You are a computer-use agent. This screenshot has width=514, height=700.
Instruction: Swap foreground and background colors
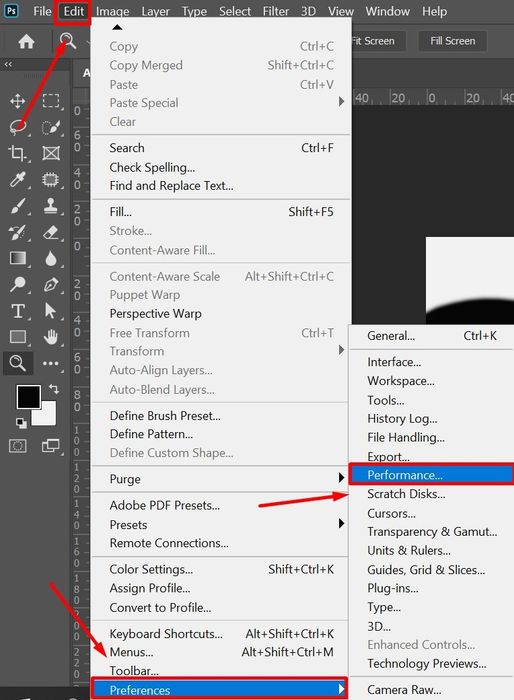point(54,389)
